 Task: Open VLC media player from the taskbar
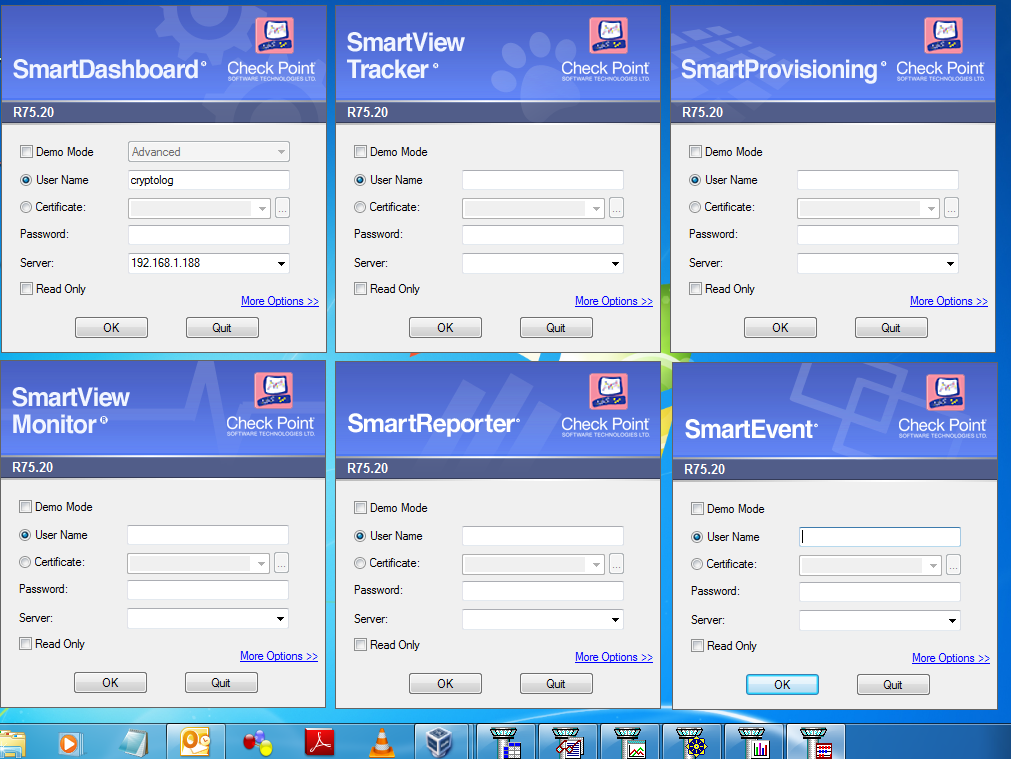(x=382, y=743)
